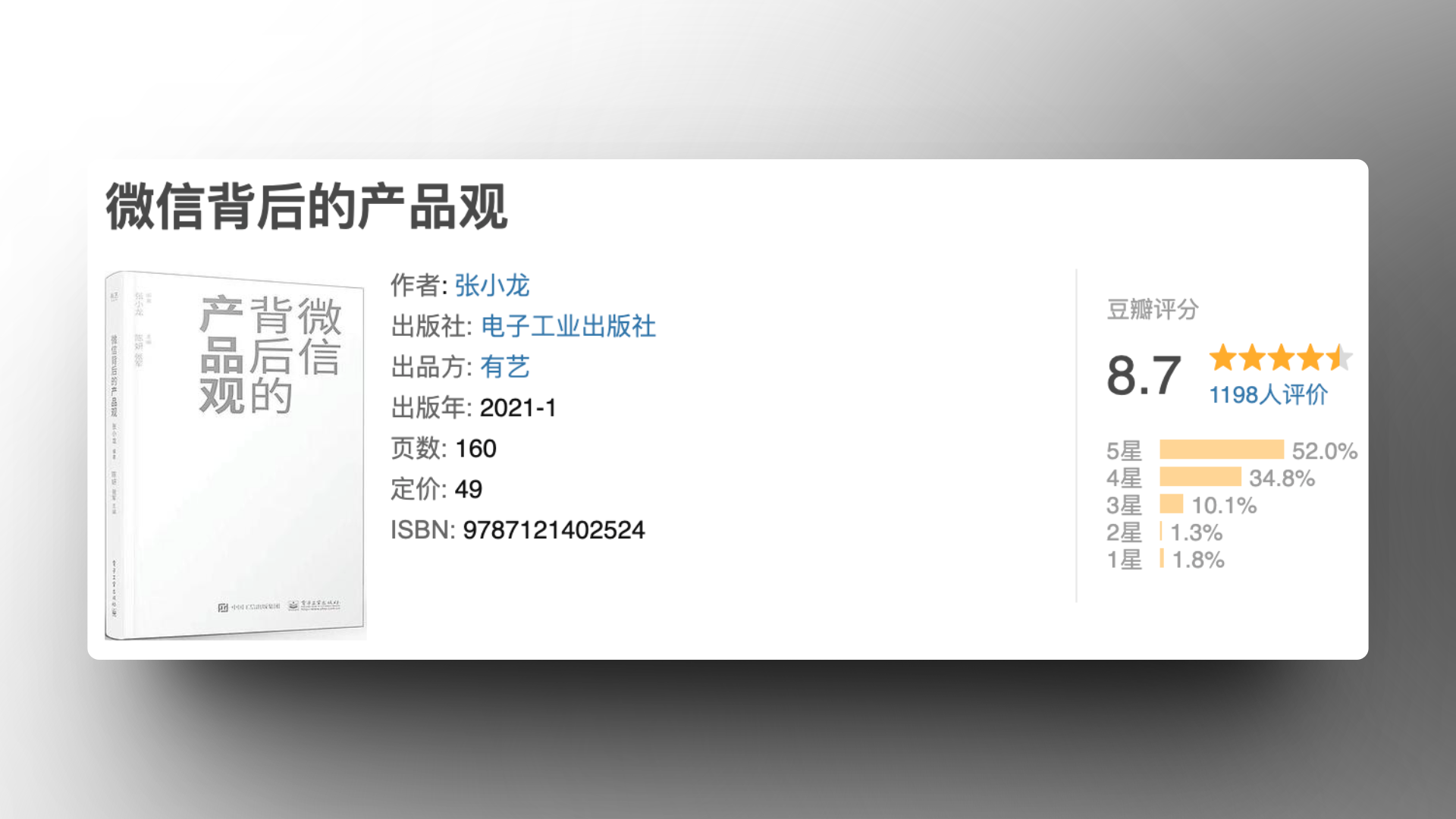Click the 4星 percentage 34.8%
Screen dimensions: 1456x819
point(1280,478)
